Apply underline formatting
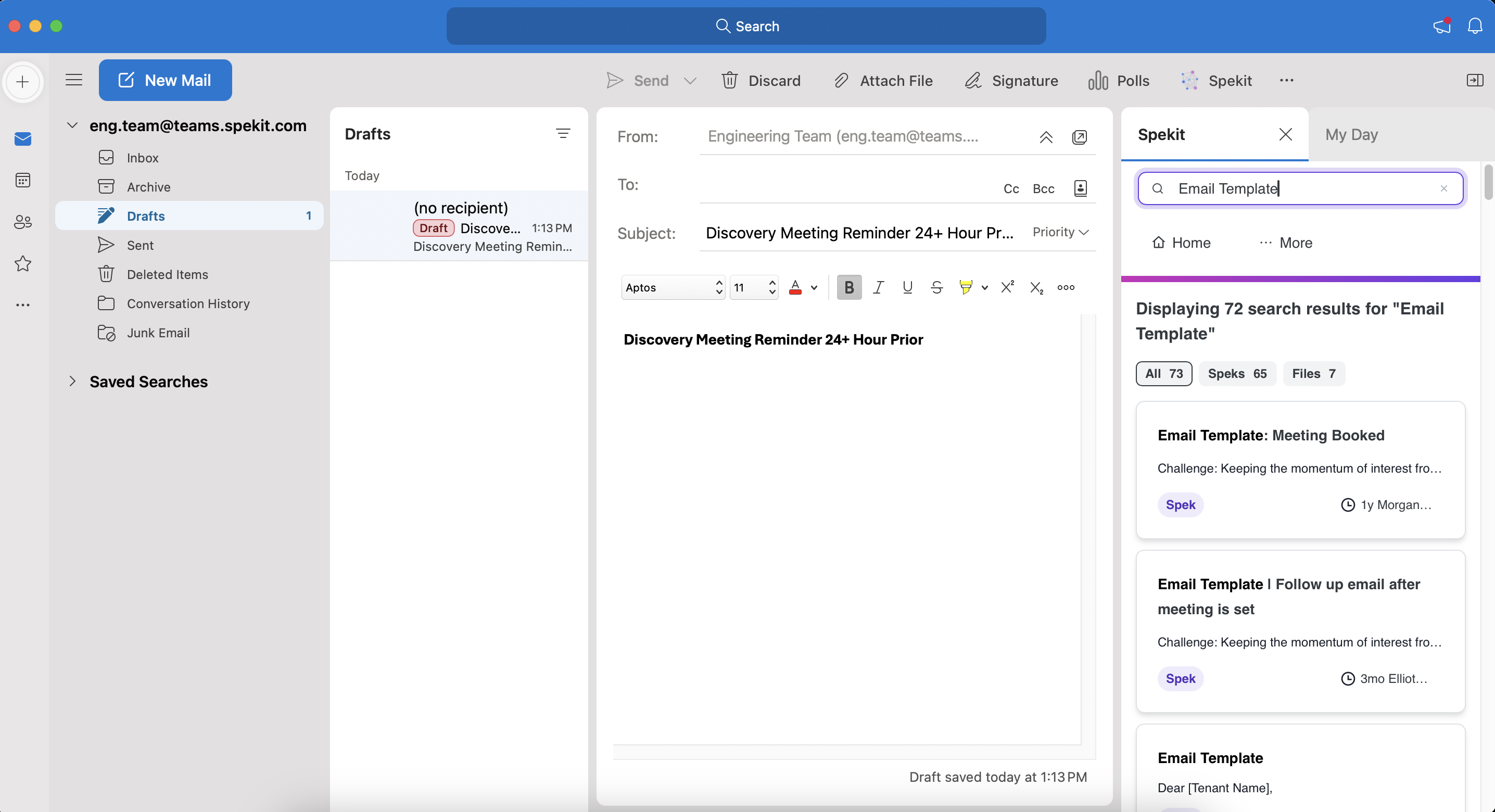Viewport: 1495px width, 812px height. tap(908, 287)
